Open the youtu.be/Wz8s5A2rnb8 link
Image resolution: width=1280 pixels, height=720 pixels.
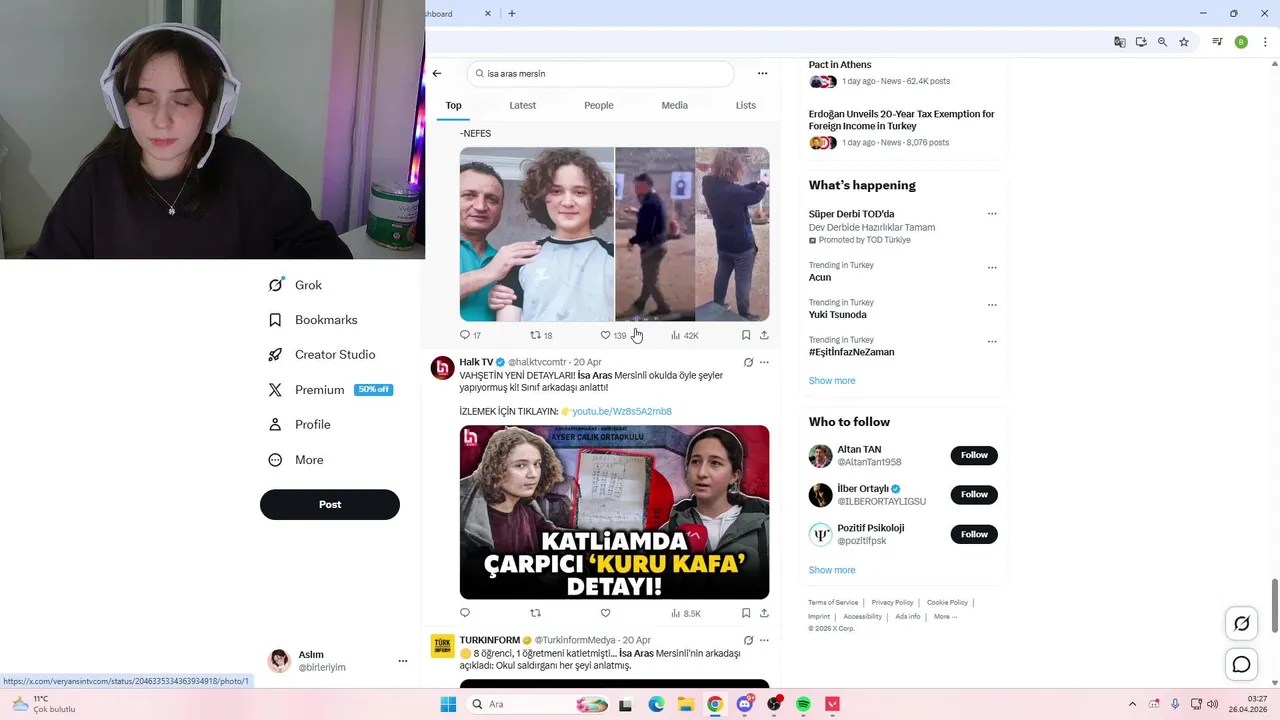[x=622, y=411]
